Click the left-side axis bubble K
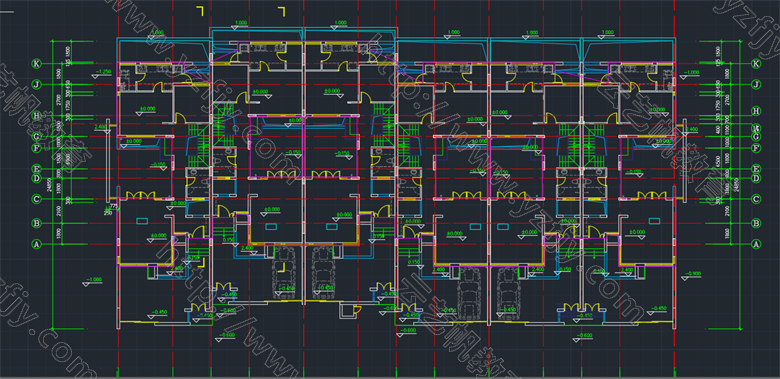The image size is (780, 379). click(36, 64)
